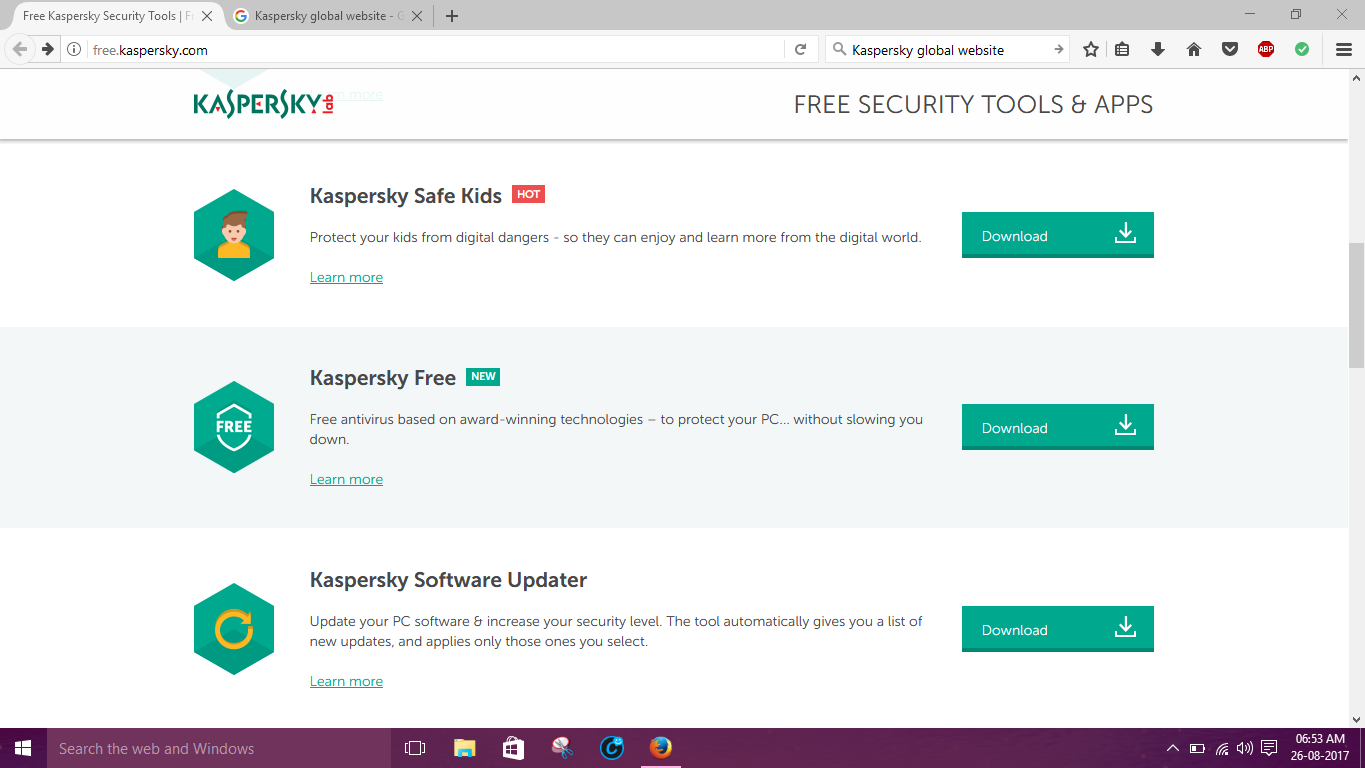Open the blue C app on the taskbar
Image resolution: width=1365 pixels, height=768 pixels.
click(611, 748)
